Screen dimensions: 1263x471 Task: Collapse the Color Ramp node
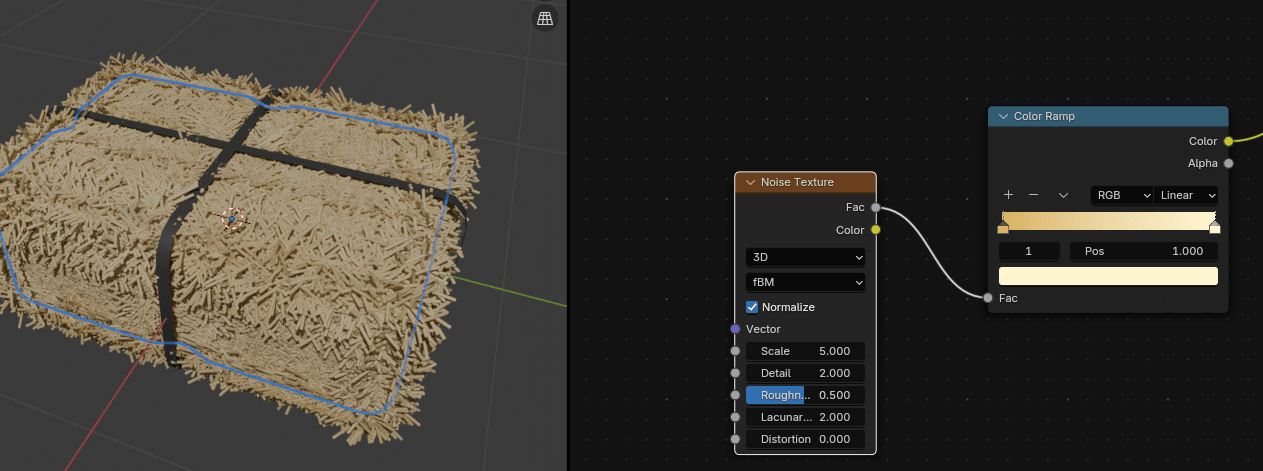pyautogui.click(x=1003, y=117)
